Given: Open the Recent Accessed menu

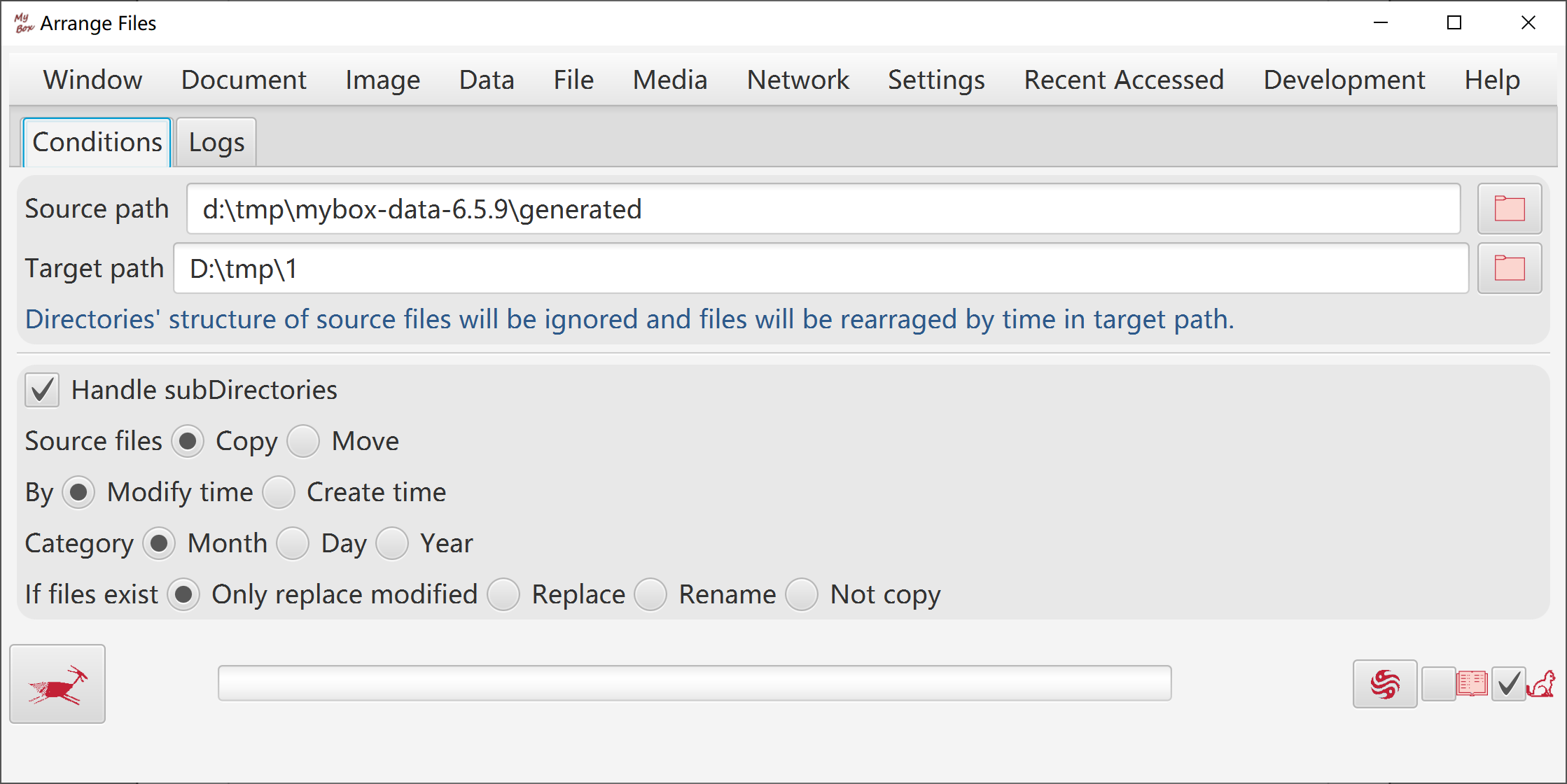Looking at the screenshot, I should coord(1124,80).
